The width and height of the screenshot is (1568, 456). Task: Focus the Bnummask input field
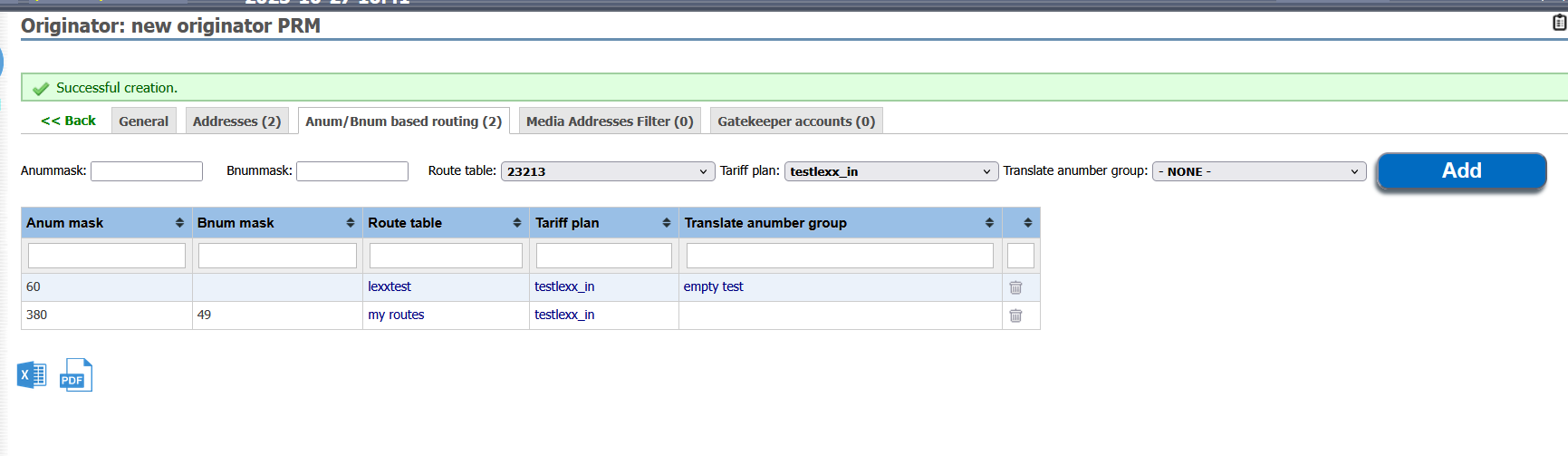point(352,170)
